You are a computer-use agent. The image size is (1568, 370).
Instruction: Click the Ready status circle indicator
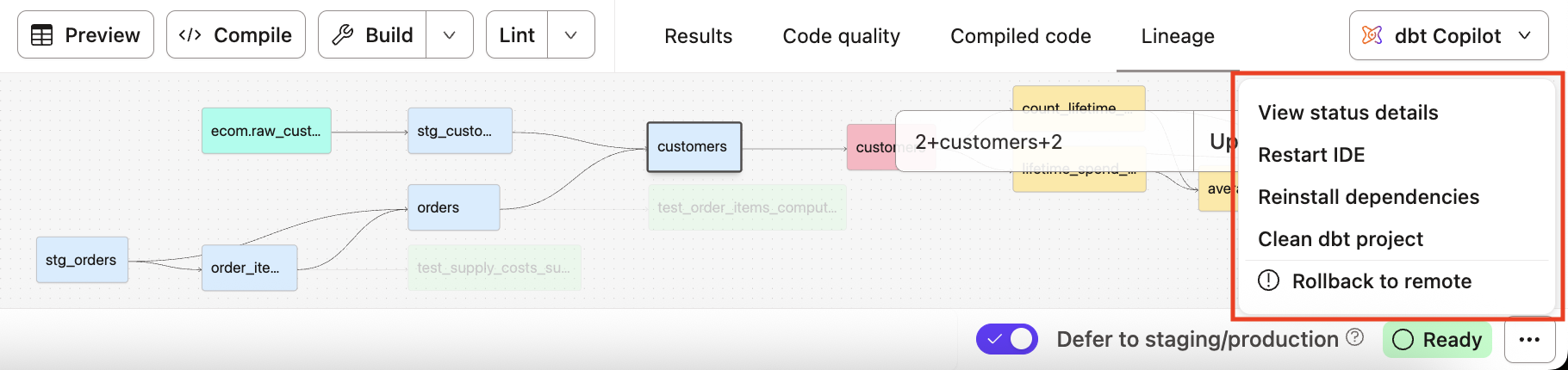pos(1403,340)
